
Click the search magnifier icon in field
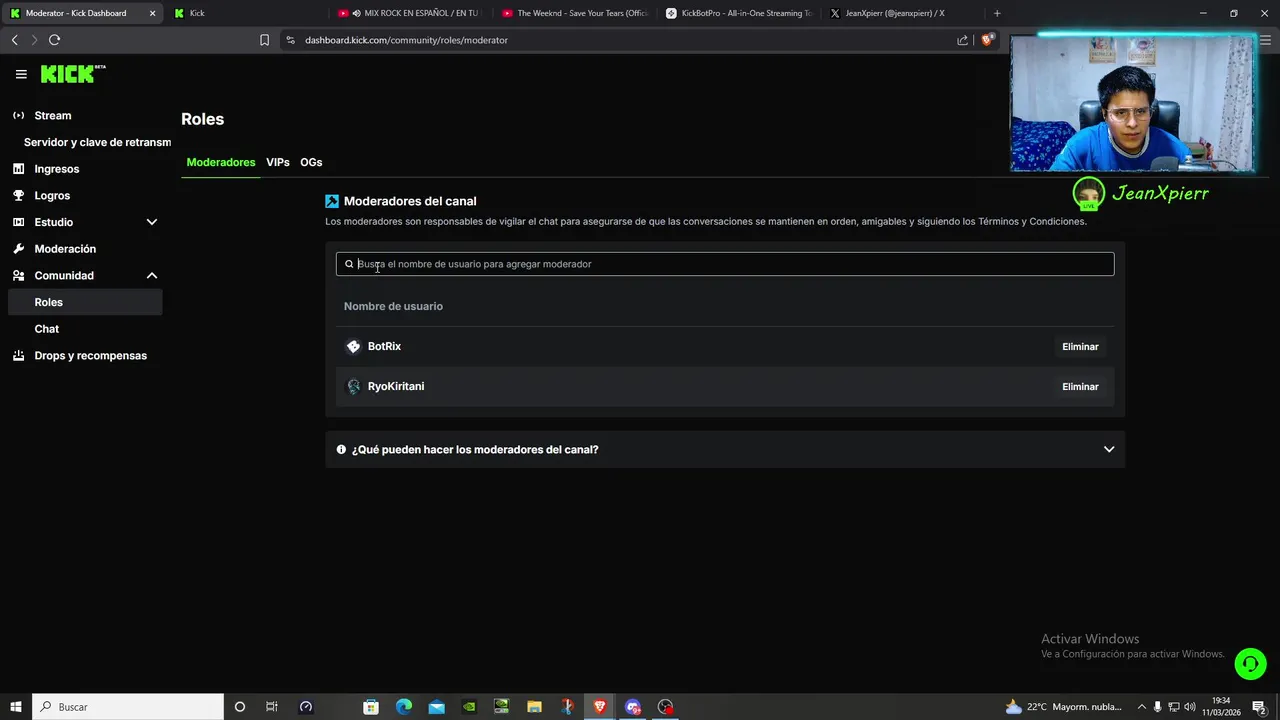[x=349, y=264]
